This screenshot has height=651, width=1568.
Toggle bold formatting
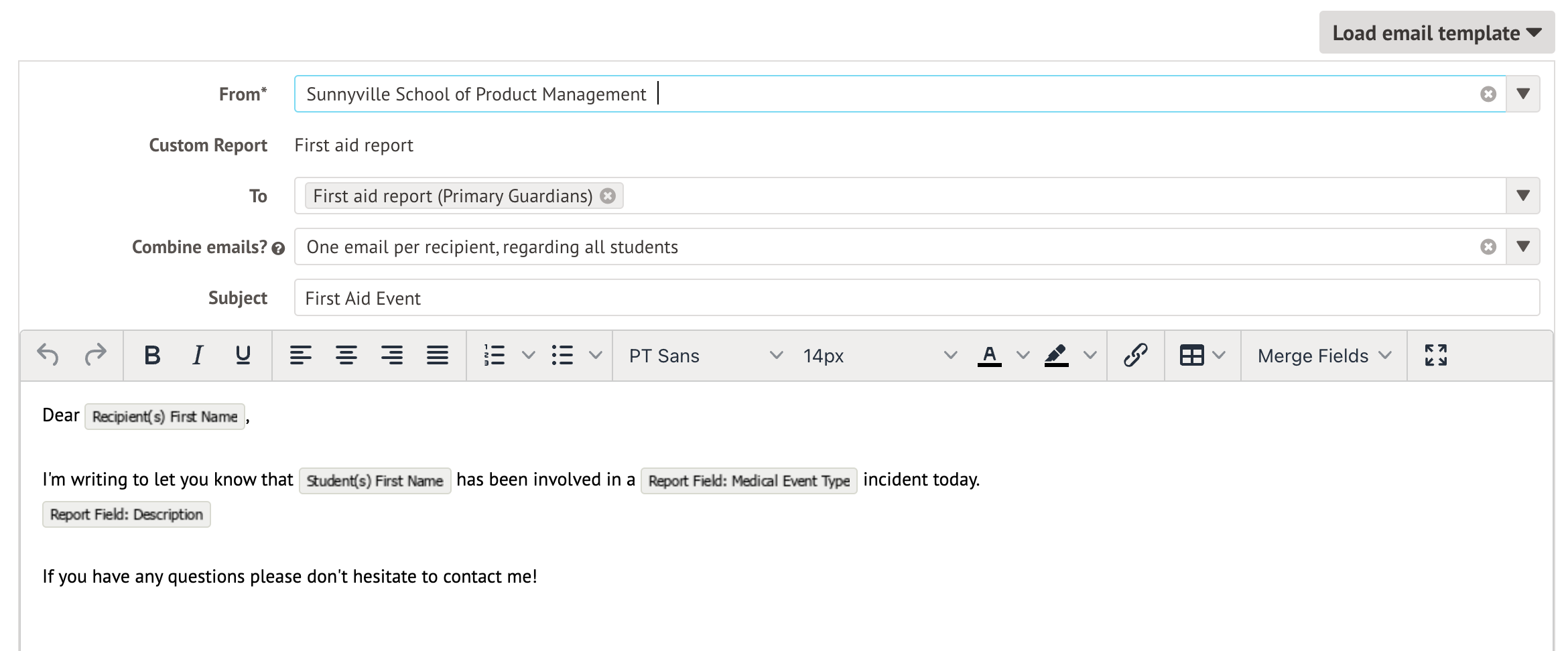pyautogui.click(x=152, y=355)
